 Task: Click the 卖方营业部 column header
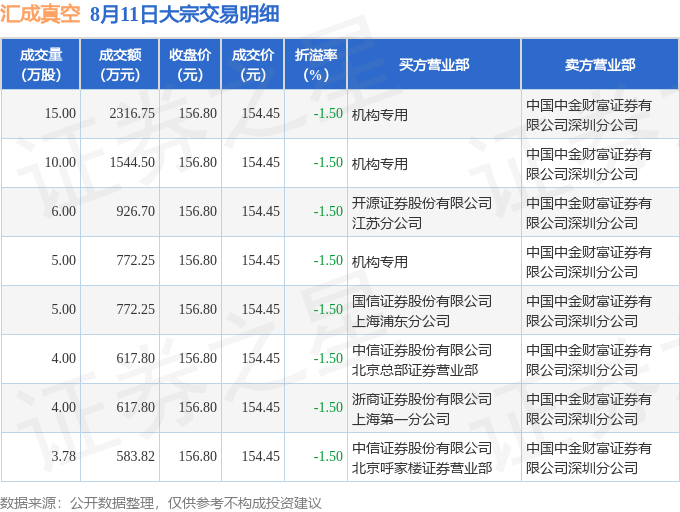pyautogui.click(x=600, y=64)
